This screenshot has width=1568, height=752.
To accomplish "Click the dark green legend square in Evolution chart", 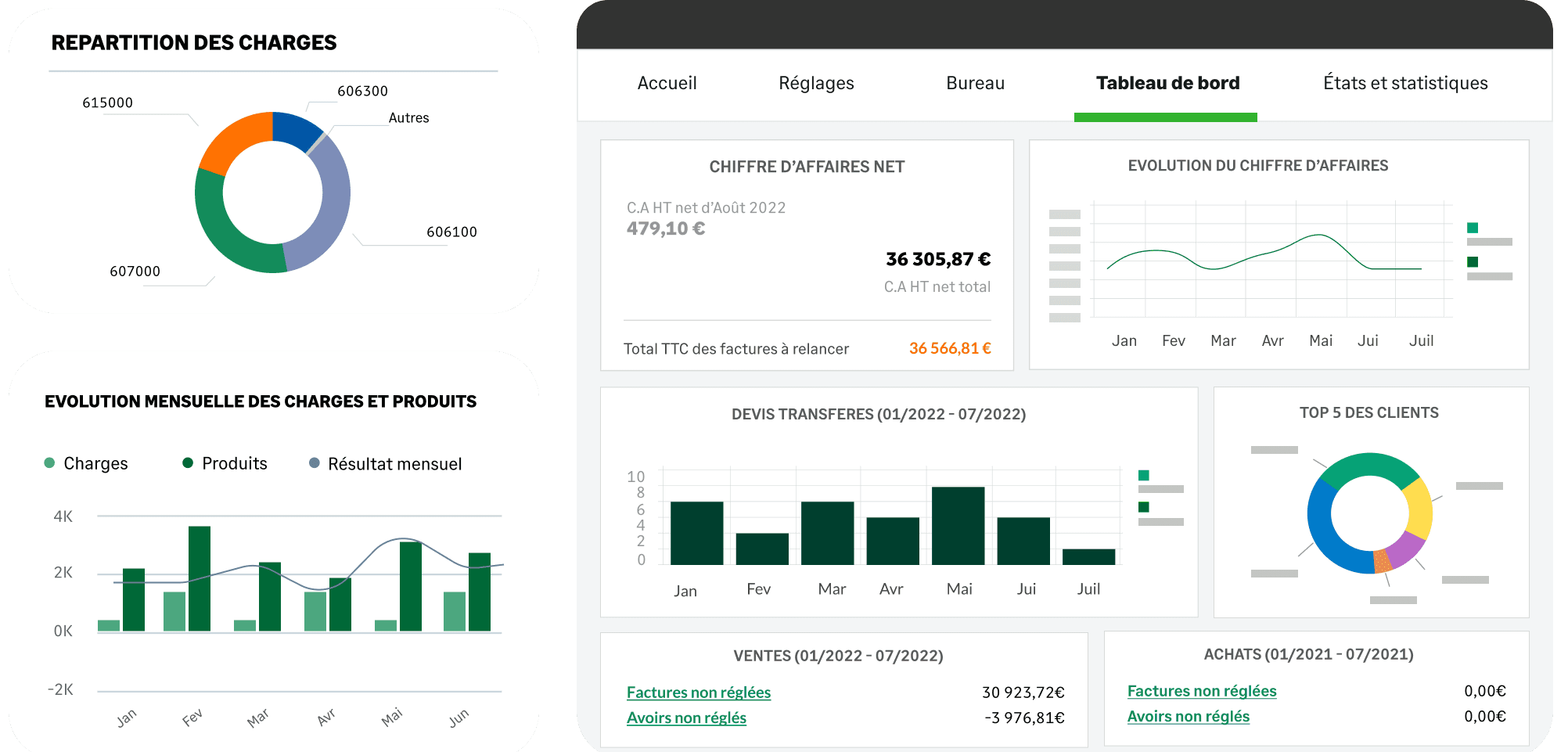I will tap(1473, 262).
